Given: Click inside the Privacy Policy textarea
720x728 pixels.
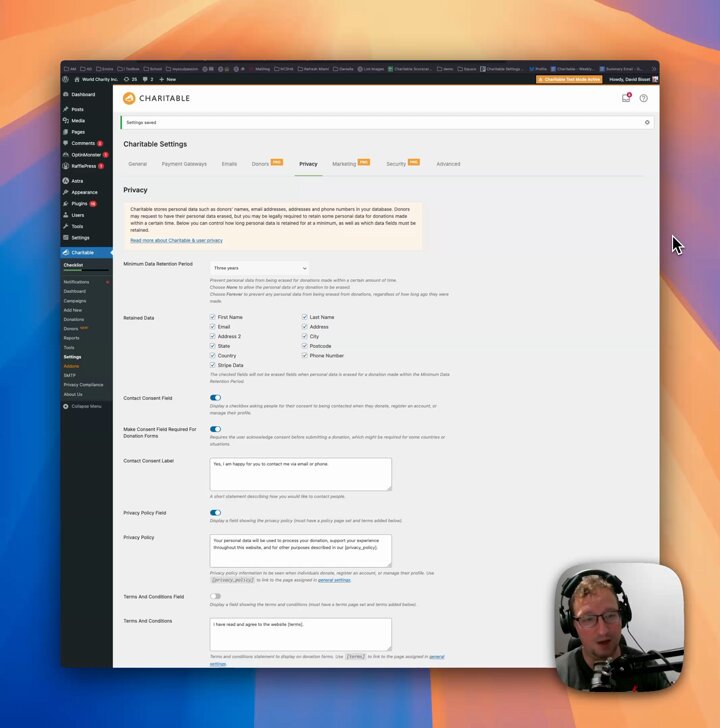Looking at the screenshot, I should pos(301,551).
